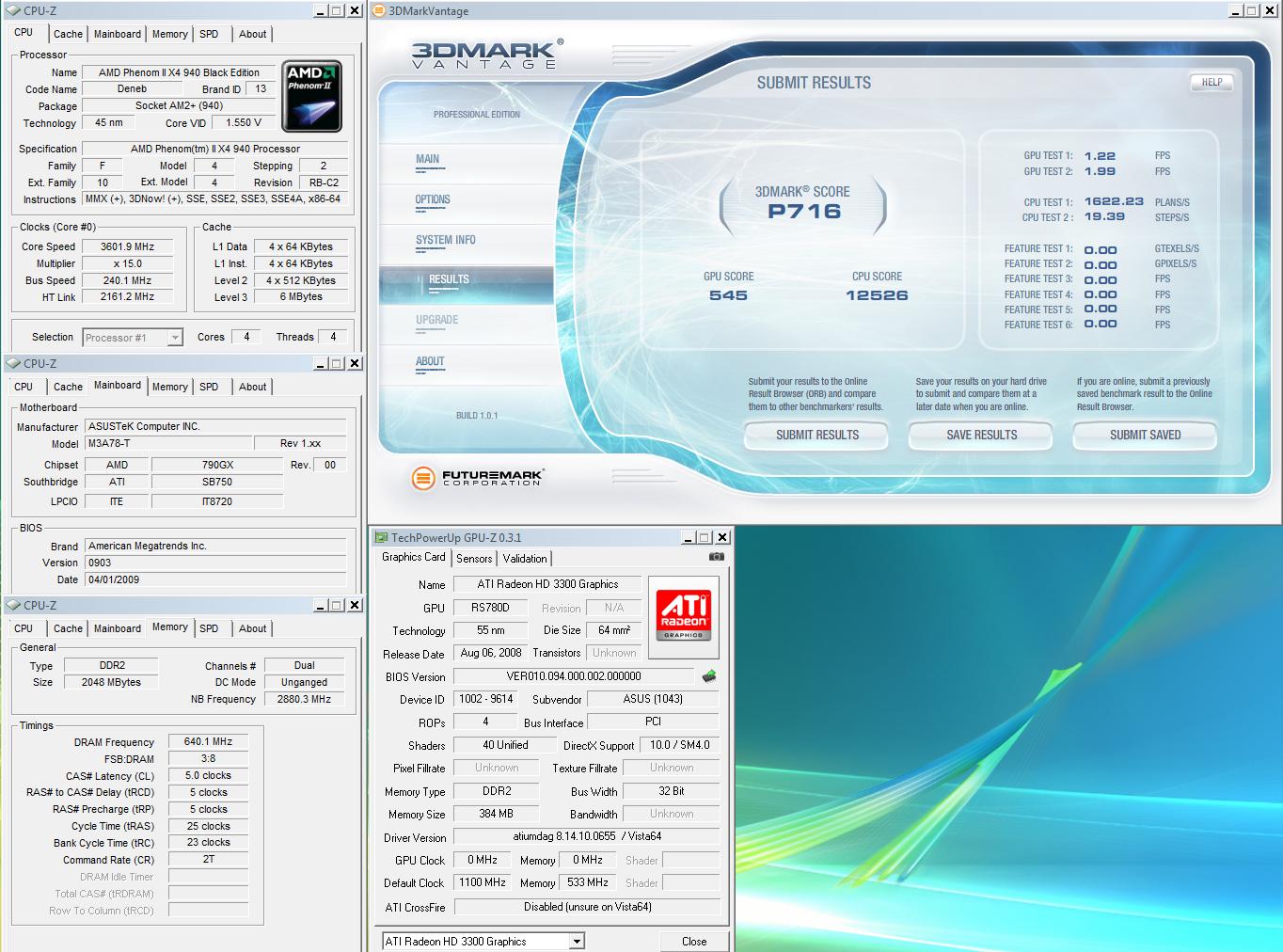1283x952 pixels.
Task: Open SYSTEM INFO in 3DMark Vantage
Action: pos(446,241)
